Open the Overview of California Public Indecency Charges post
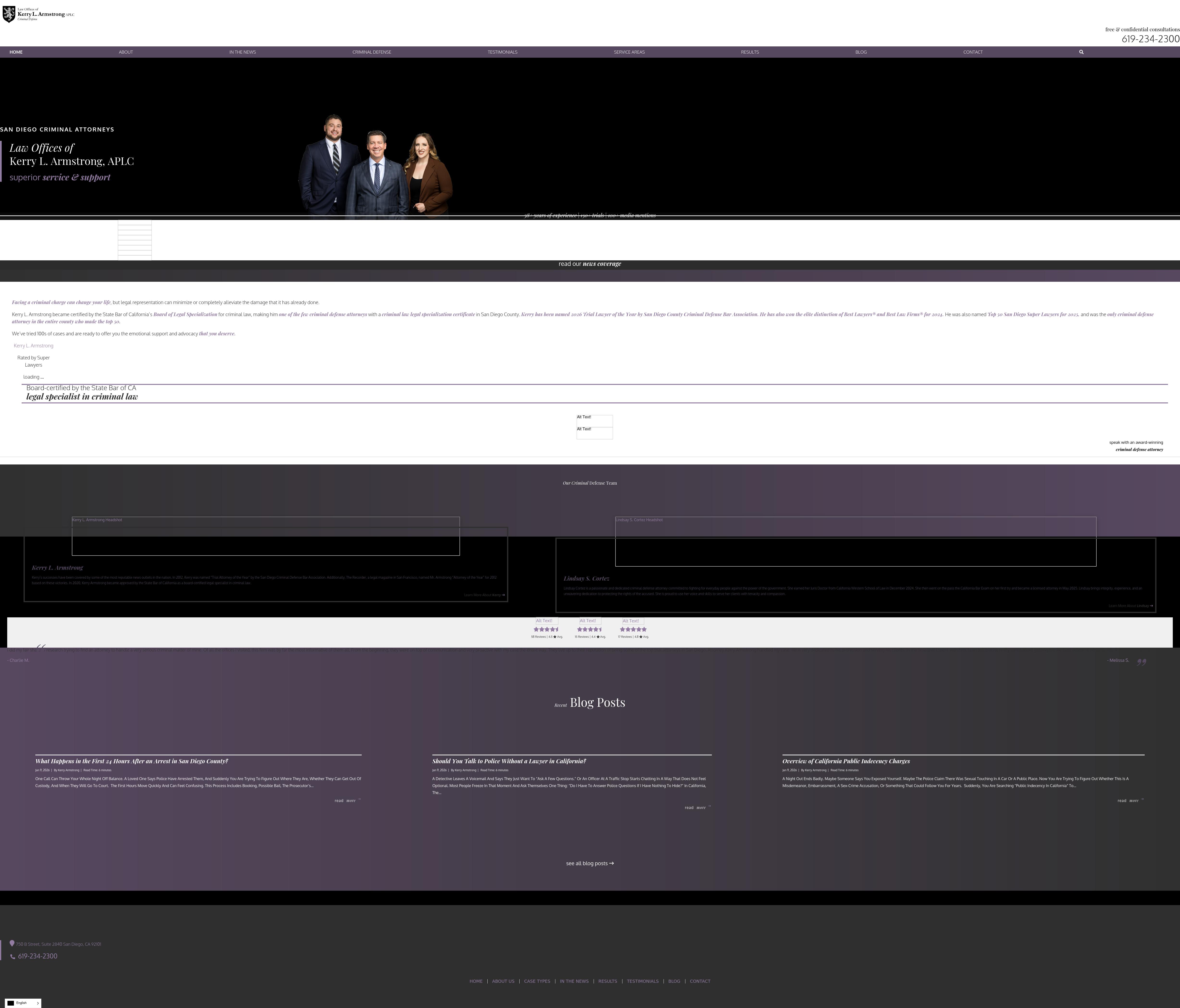This screenshot has height=1008, width=1180. point(846,761)
